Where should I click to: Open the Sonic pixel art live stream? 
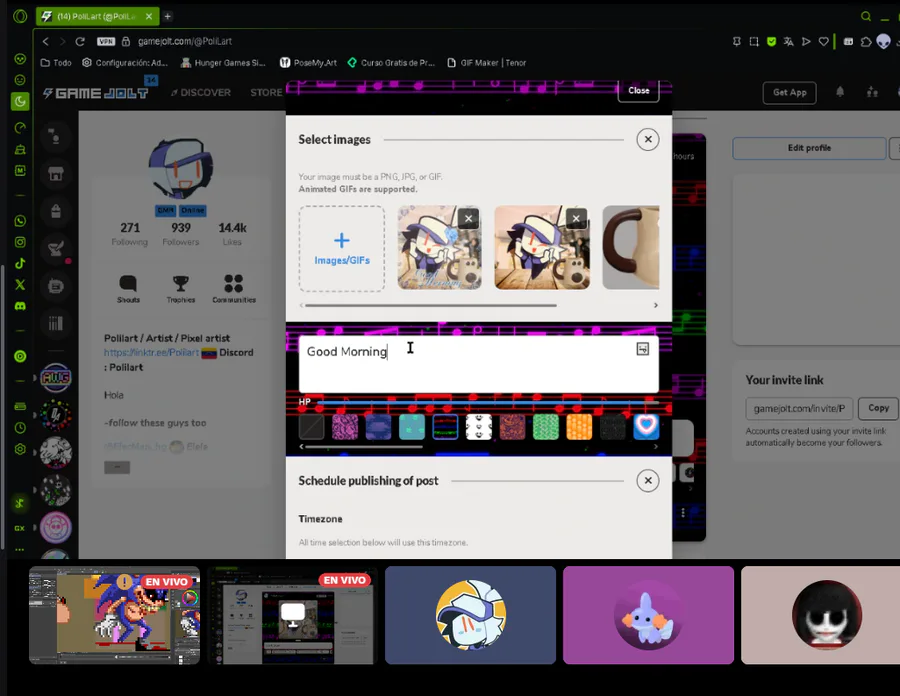tap(115, 615)
